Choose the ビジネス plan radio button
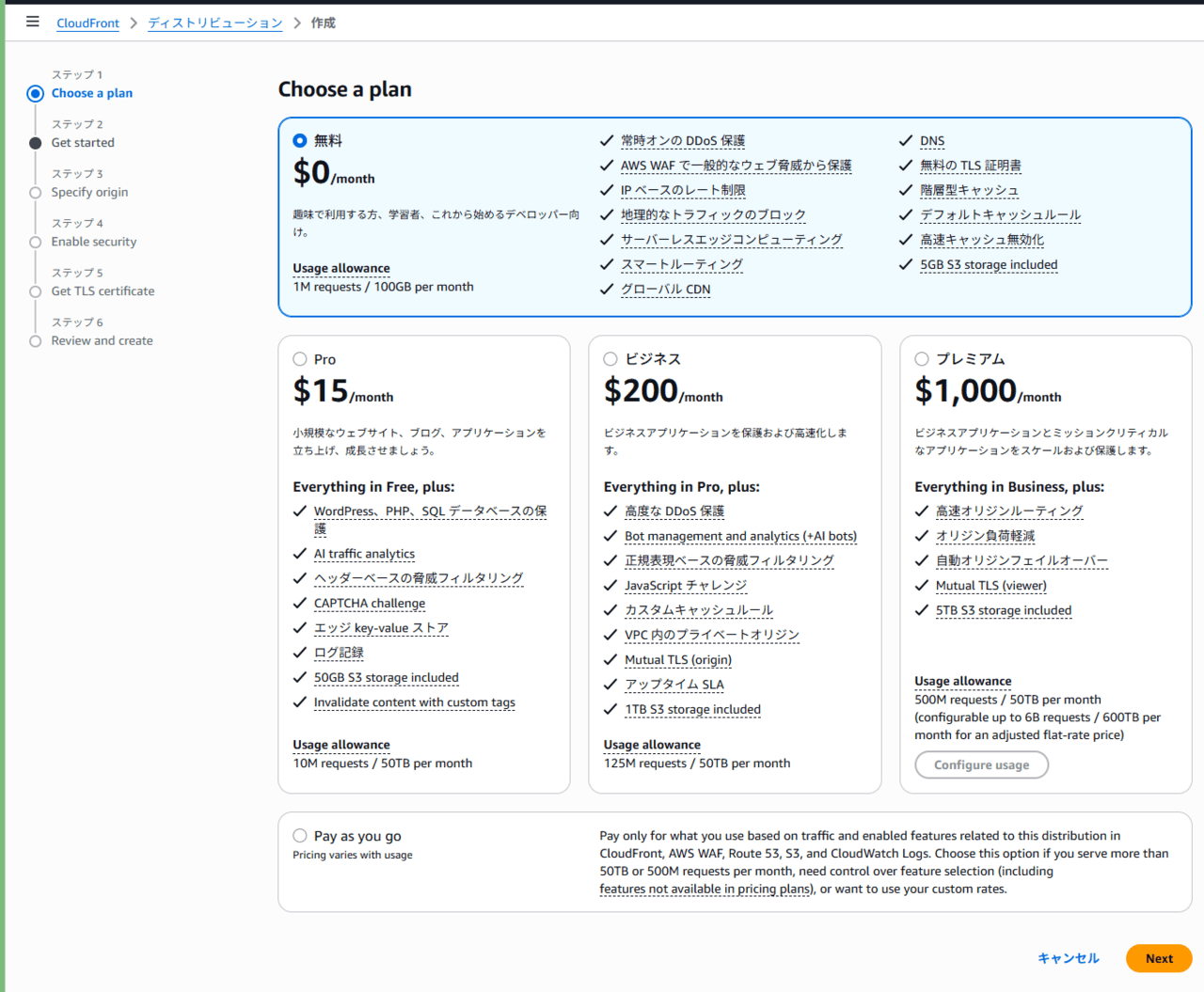 point(610,359)
